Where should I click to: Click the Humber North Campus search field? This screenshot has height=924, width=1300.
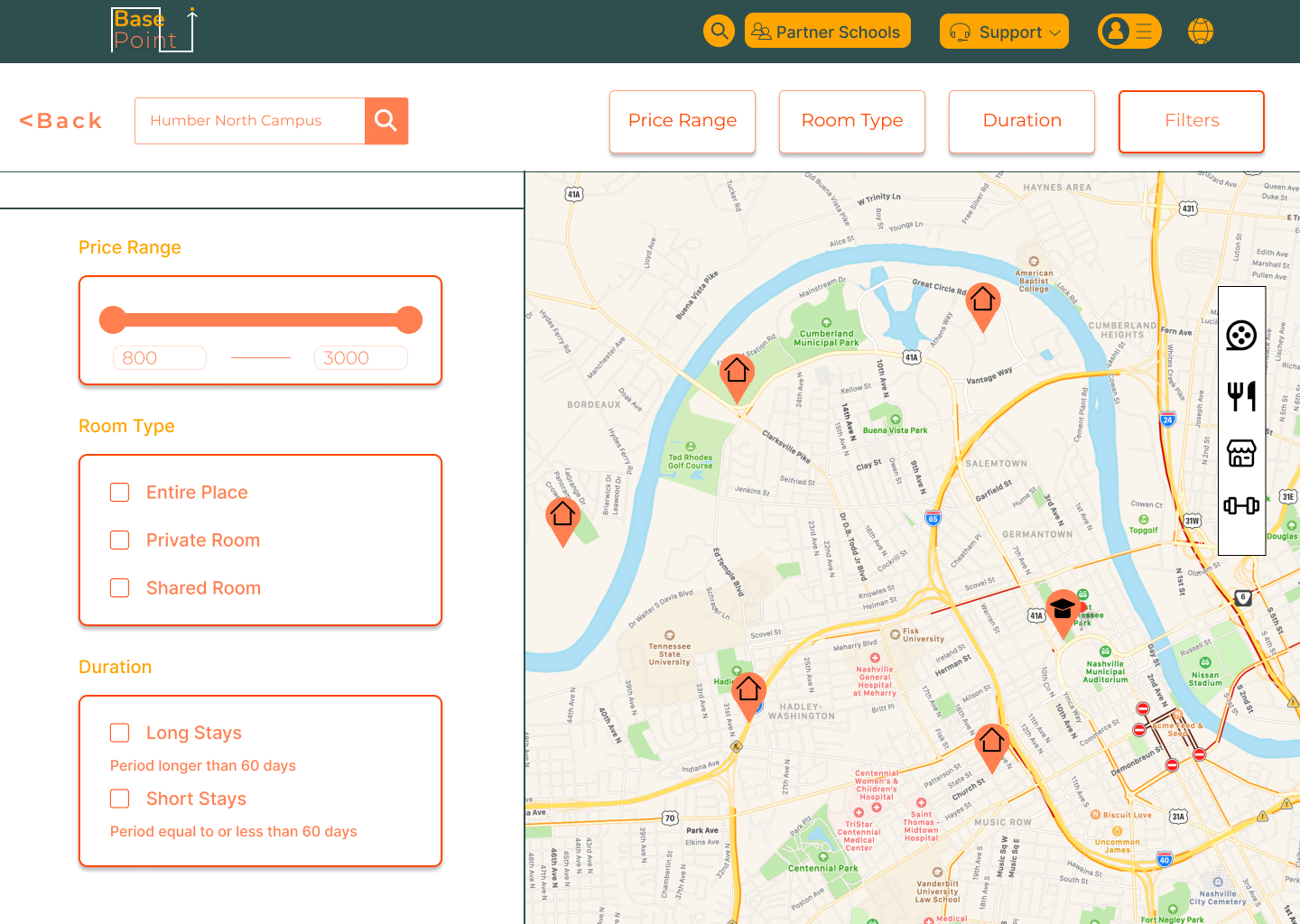click(249, 120)
